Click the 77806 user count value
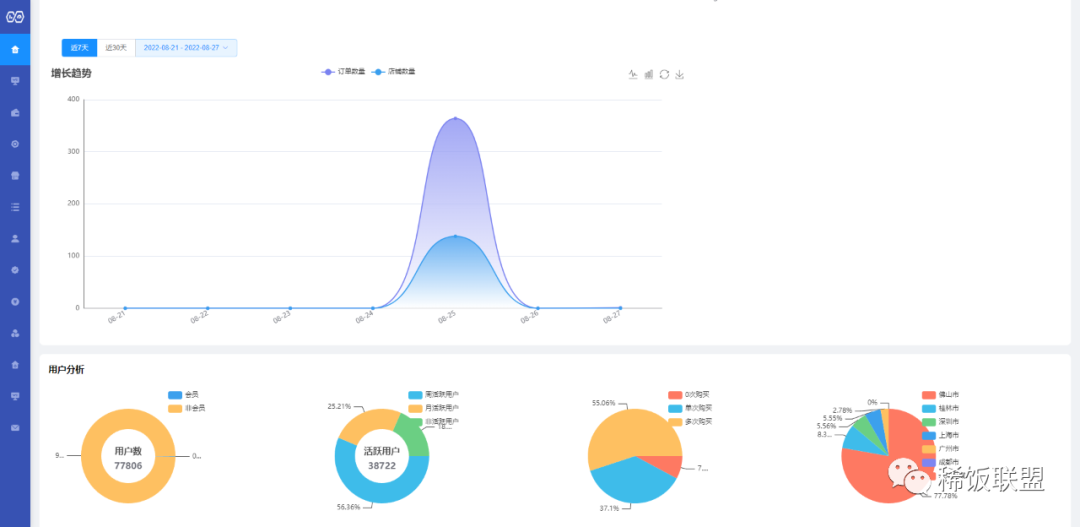This screenshot has height=527, width=1080. coord(128,466)
